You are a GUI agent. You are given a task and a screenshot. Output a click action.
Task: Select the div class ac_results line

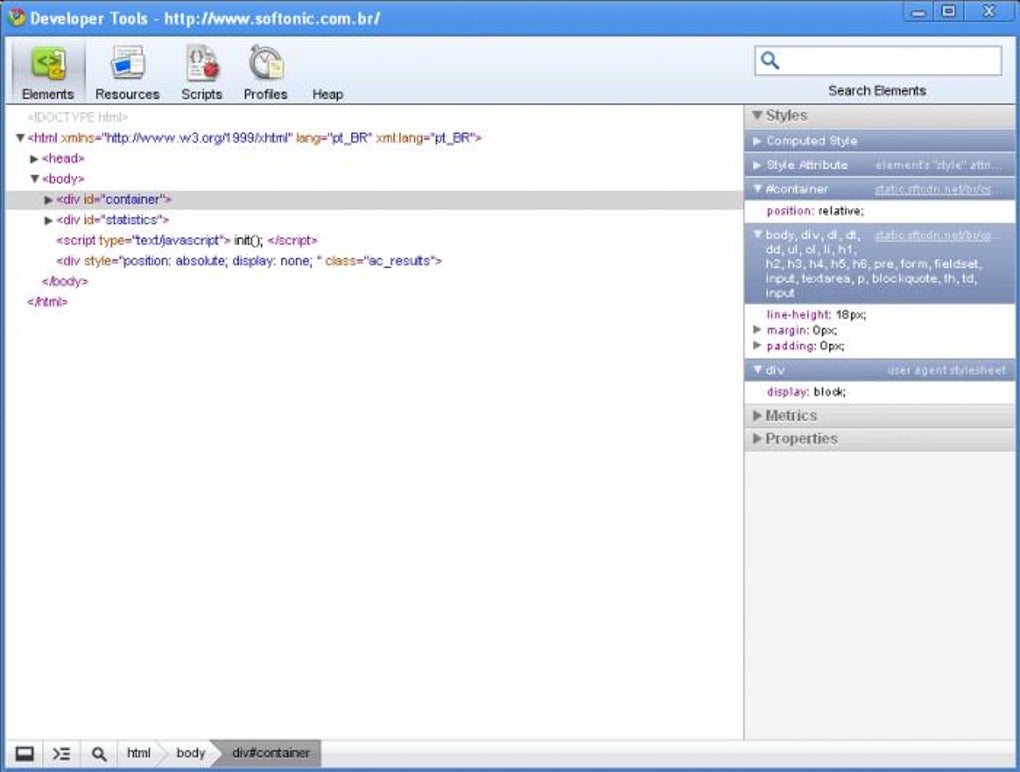249,261
